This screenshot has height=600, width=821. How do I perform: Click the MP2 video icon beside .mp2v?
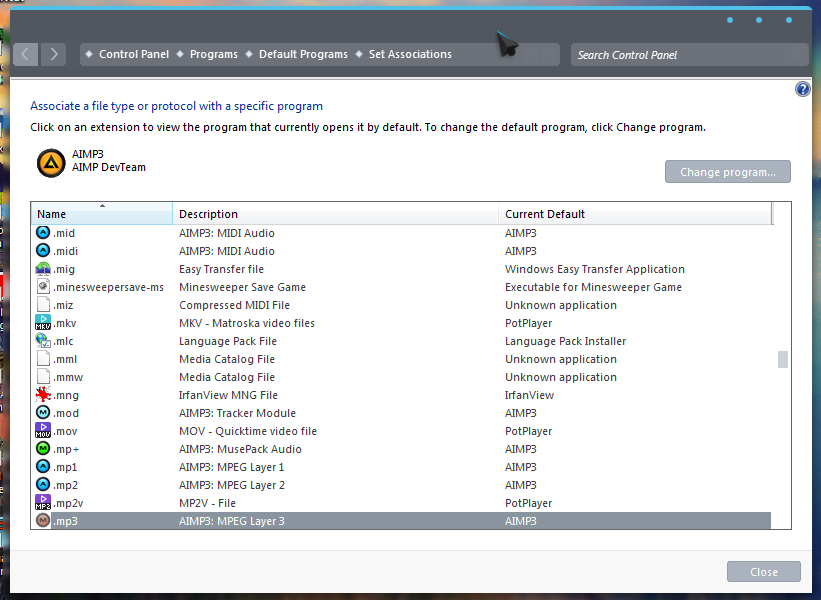coord(43,503)
